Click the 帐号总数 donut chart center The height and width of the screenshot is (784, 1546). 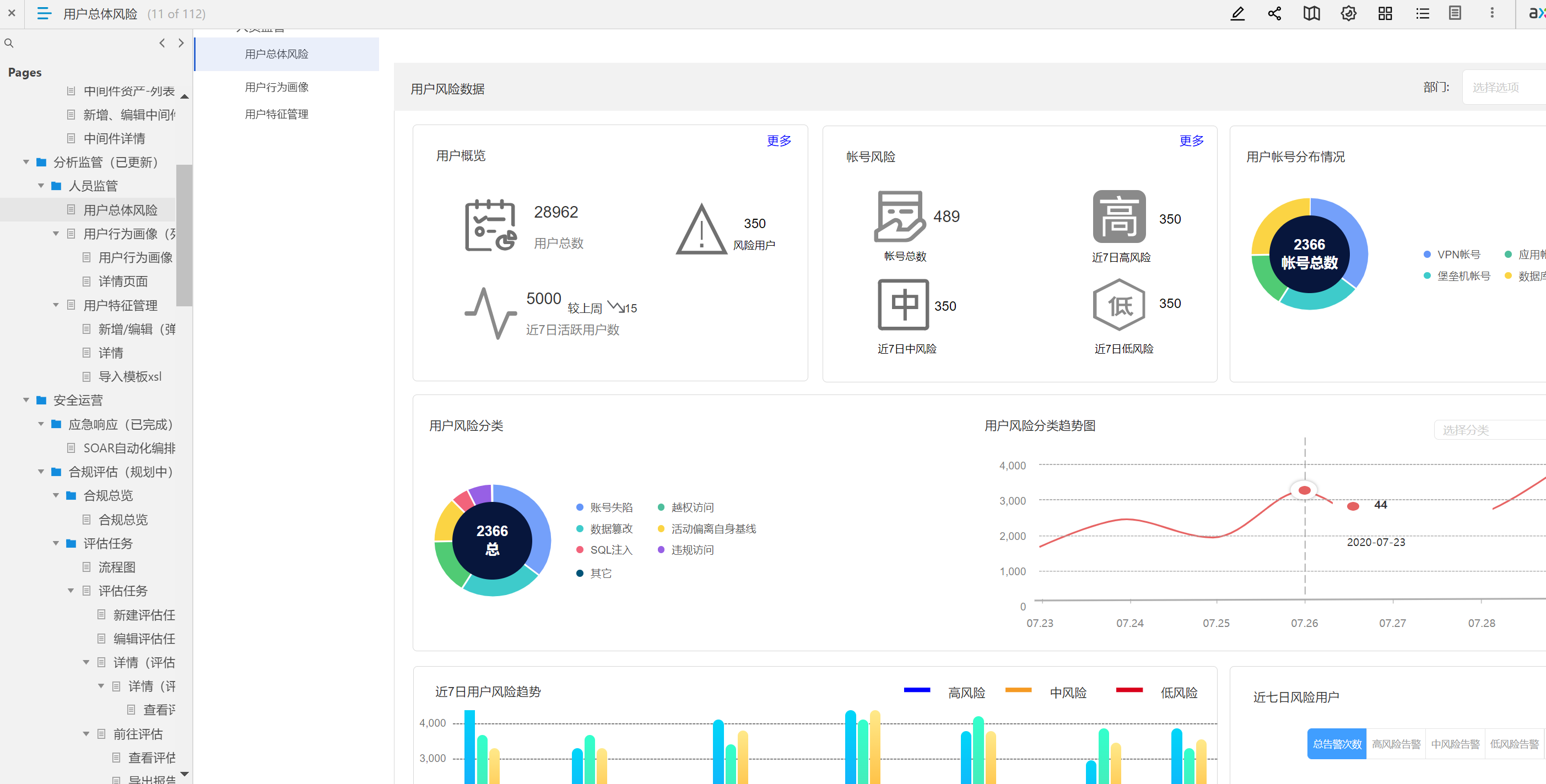click(1309, 253)
